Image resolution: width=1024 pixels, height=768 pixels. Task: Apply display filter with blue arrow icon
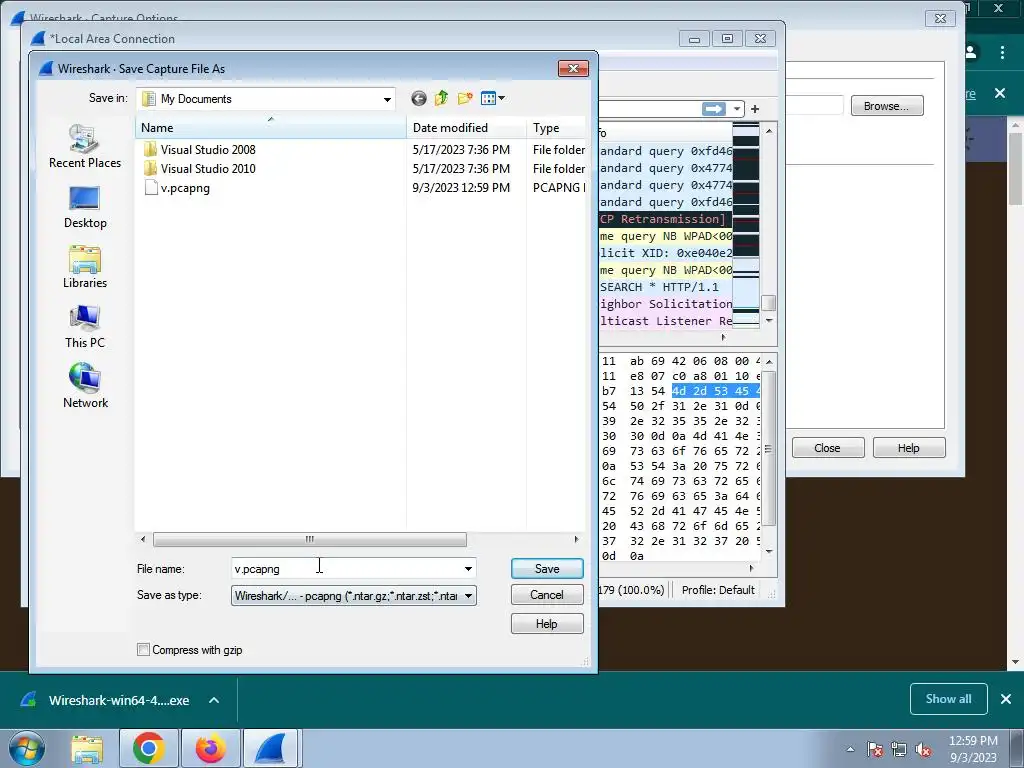click(713, 109)
